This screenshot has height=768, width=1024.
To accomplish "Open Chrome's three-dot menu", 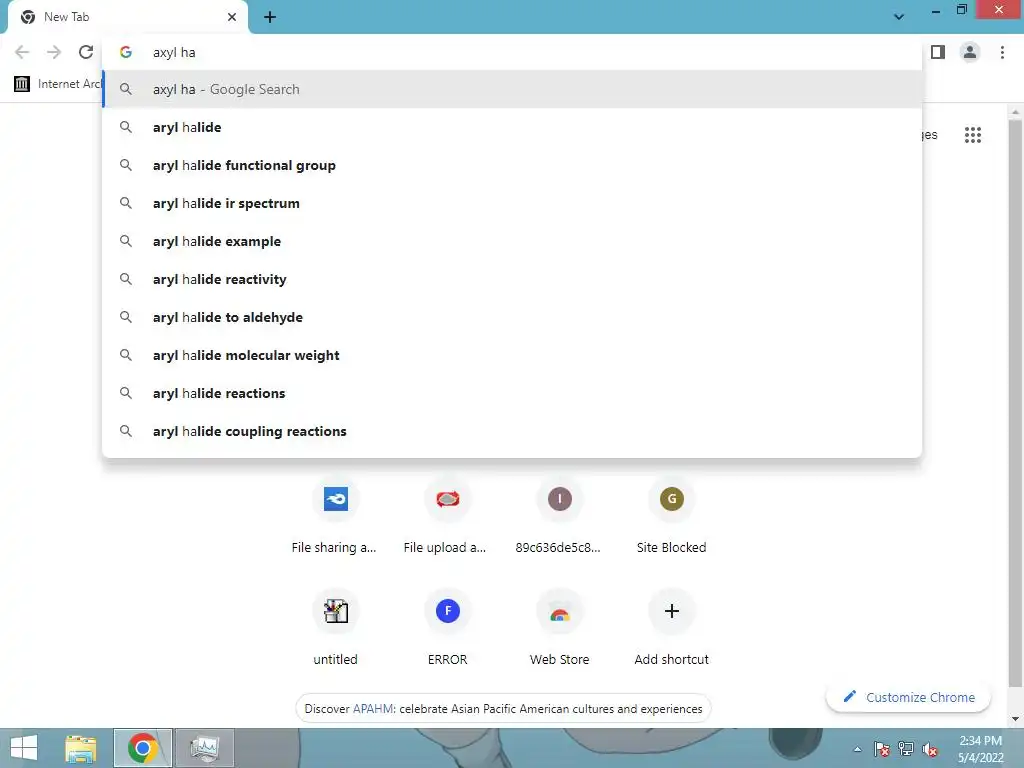I will point(1002,52).
